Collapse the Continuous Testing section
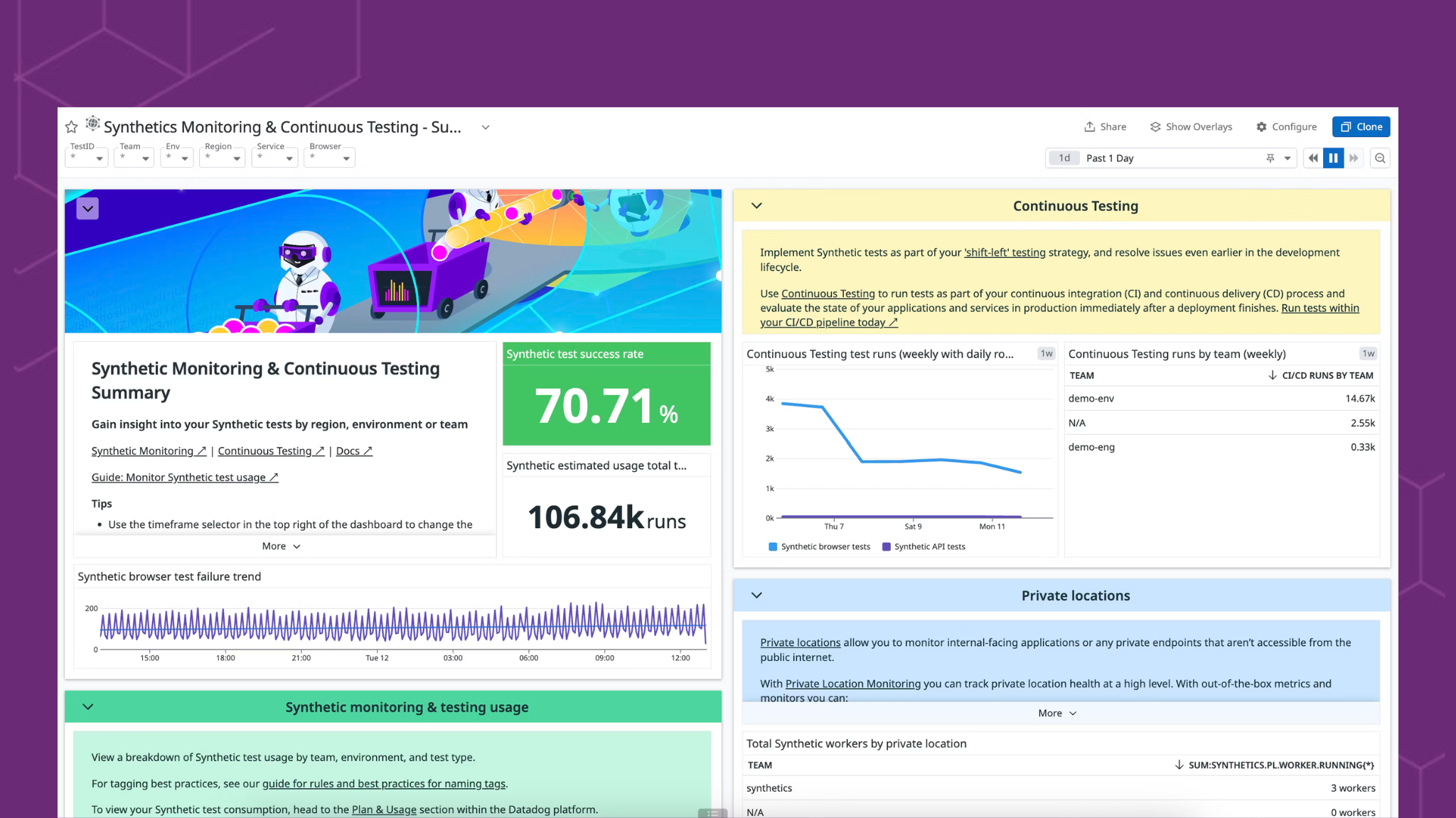The image size is (1456, 818). click(x=756, y=205)
